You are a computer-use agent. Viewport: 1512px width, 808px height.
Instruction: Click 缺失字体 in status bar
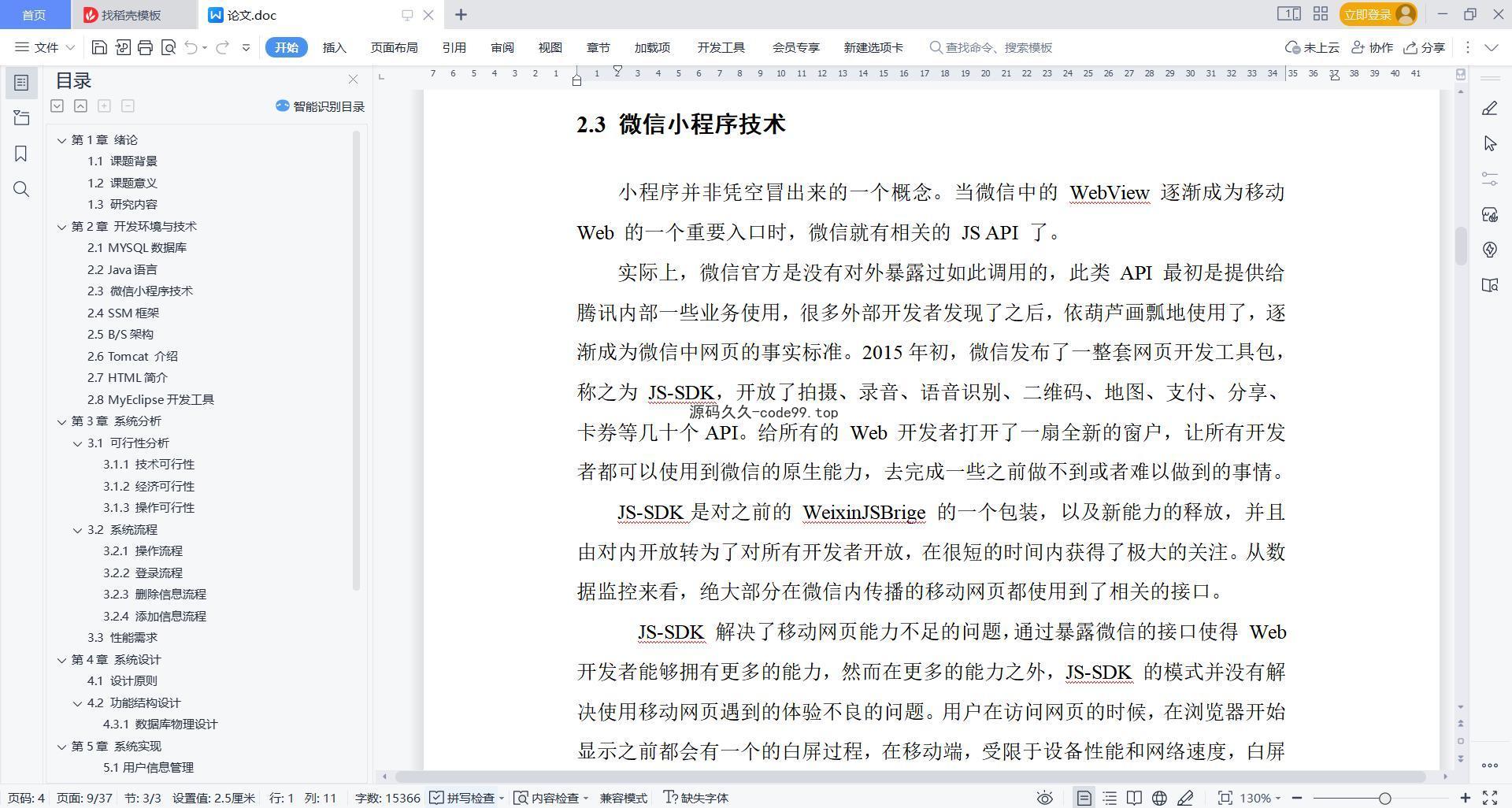click(x=696, y=798)
